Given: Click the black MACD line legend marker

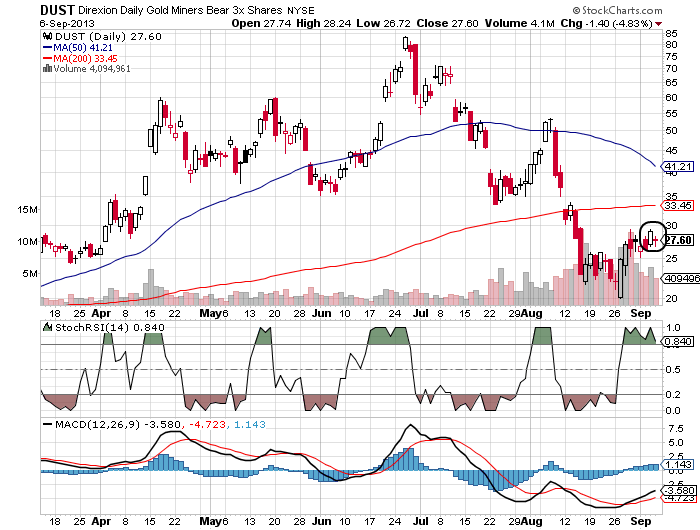Looking at the screenshot, I should [x=47, y=424].
